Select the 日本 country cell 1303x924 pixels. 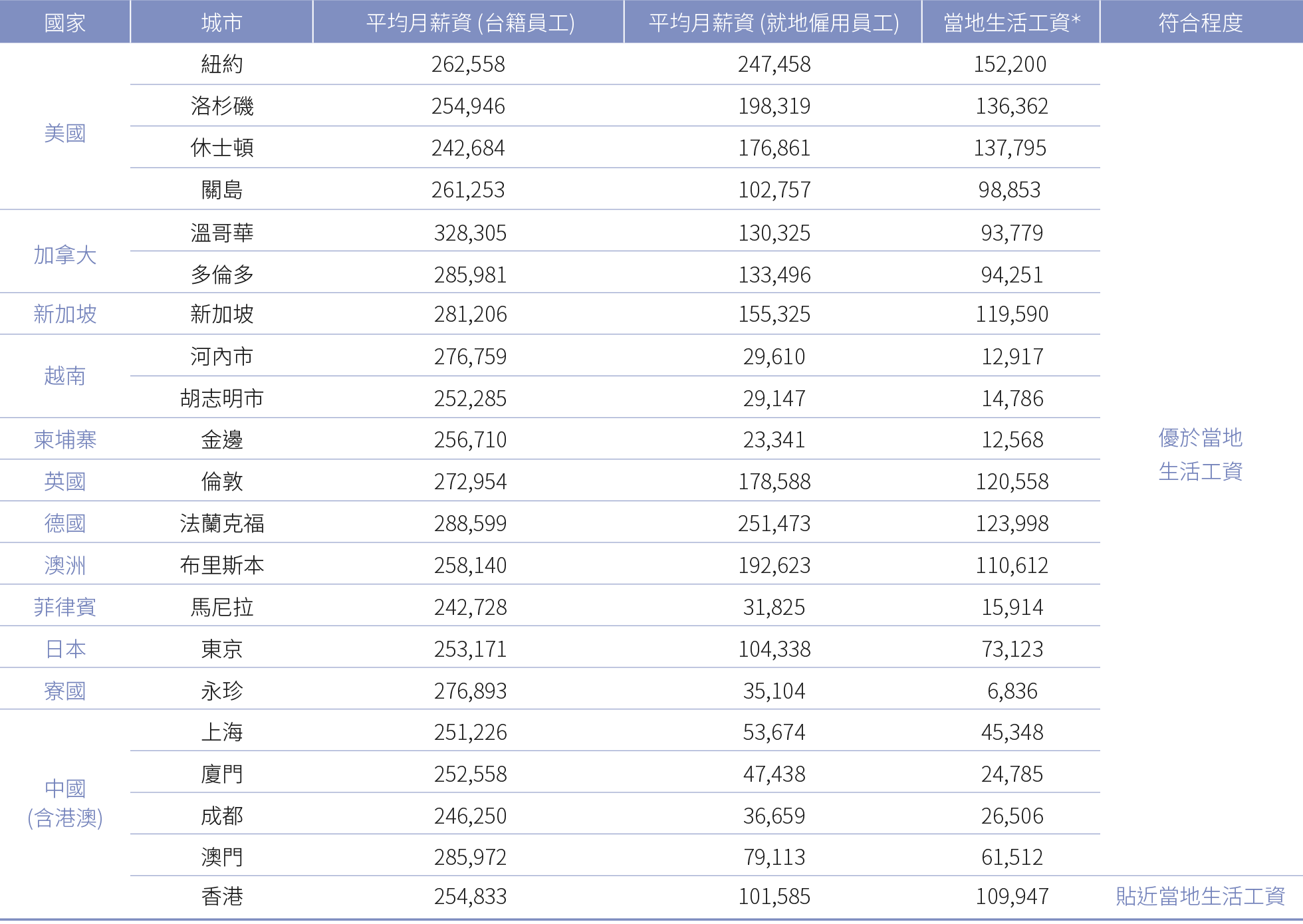(64, 649)
